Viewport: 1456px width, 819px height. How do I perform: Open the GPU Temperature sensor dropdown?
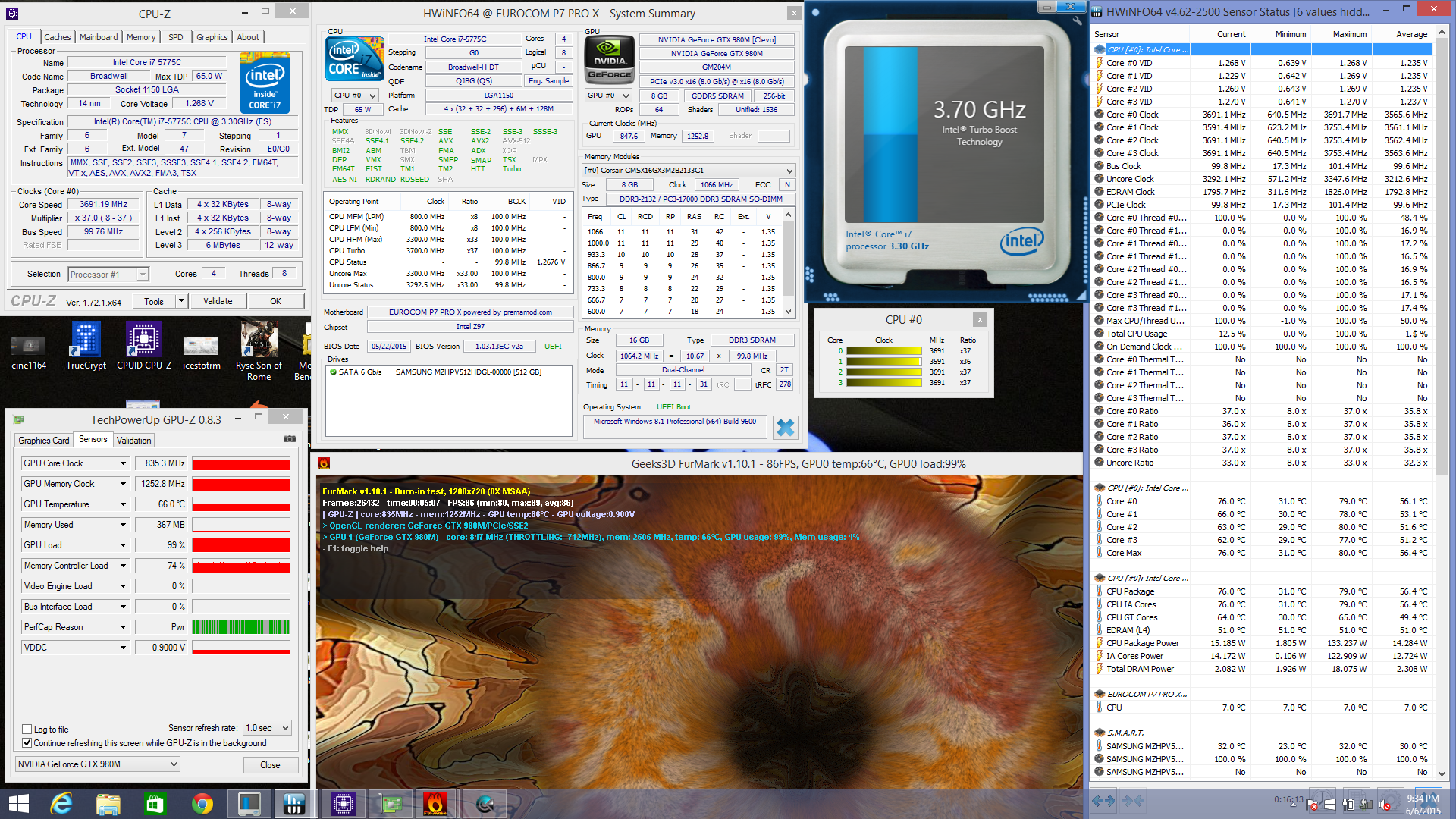123,504
